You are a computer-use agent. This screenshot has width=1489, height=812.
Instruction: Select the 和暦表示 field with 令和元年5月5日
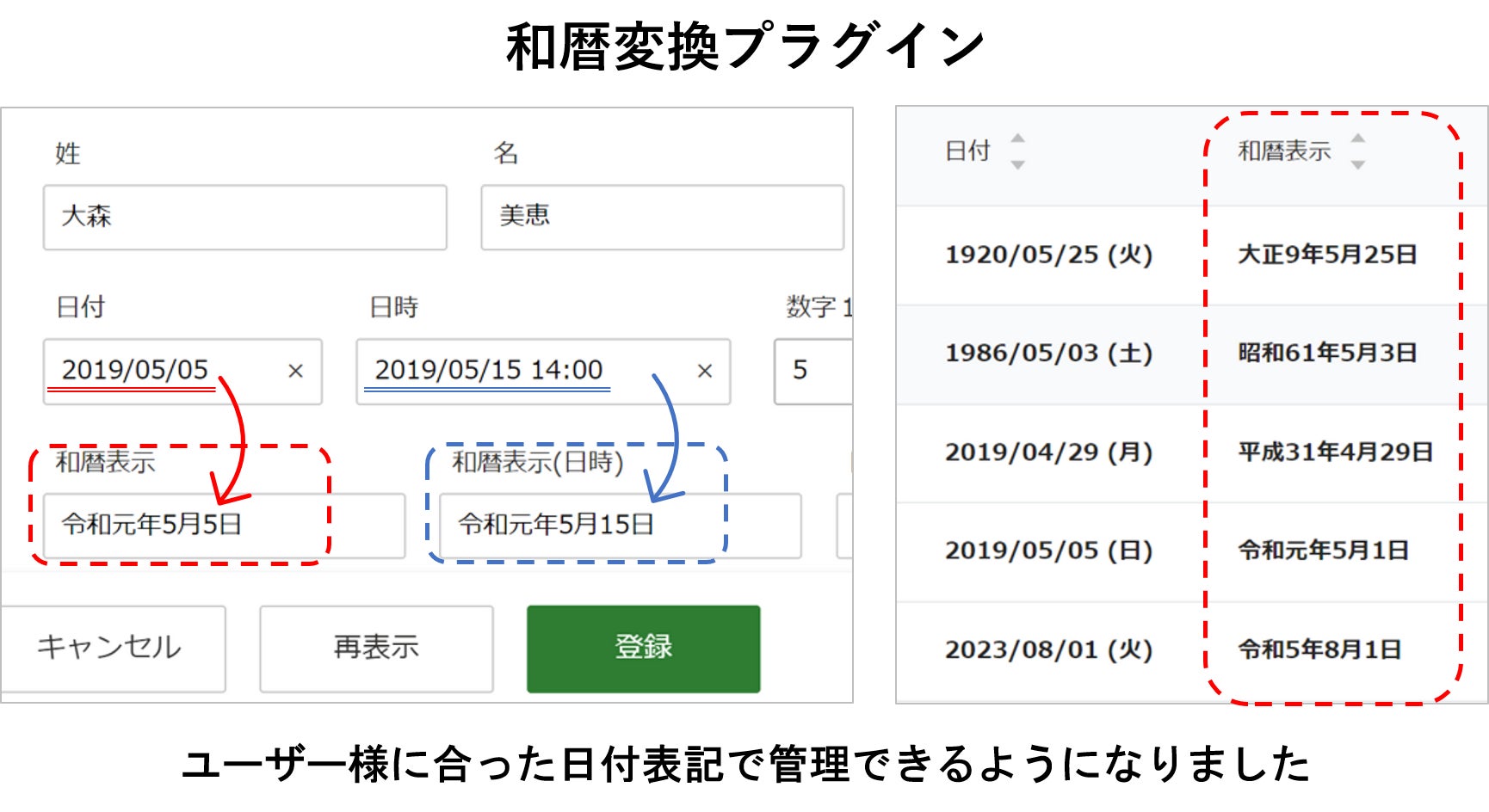pos(224,525)
